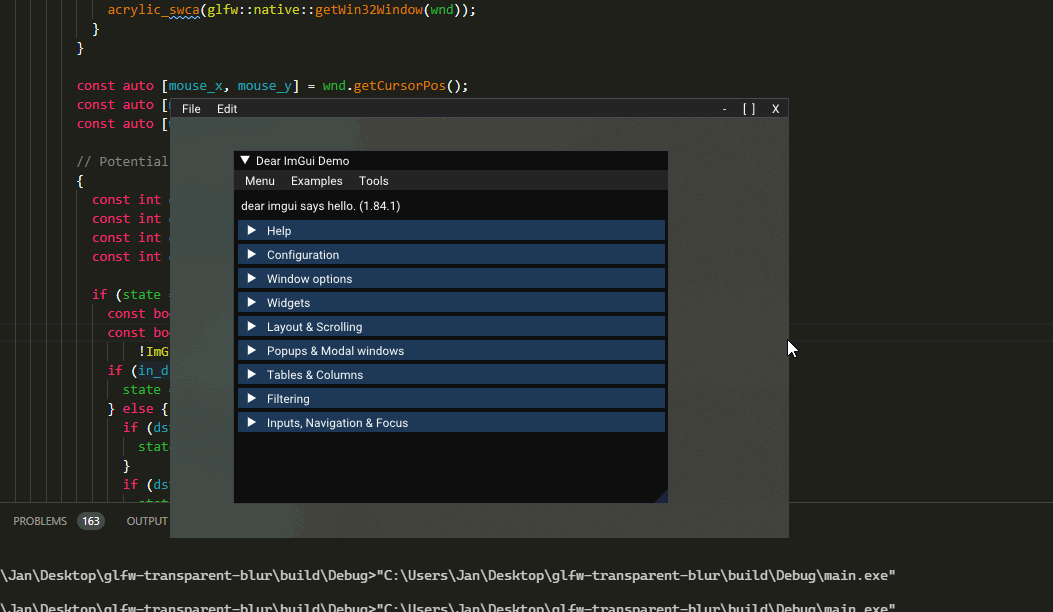Open the Tools menu in ImGui Demo
The height and width of the screenshot is (612, 1053).
(x=373, y=181)
